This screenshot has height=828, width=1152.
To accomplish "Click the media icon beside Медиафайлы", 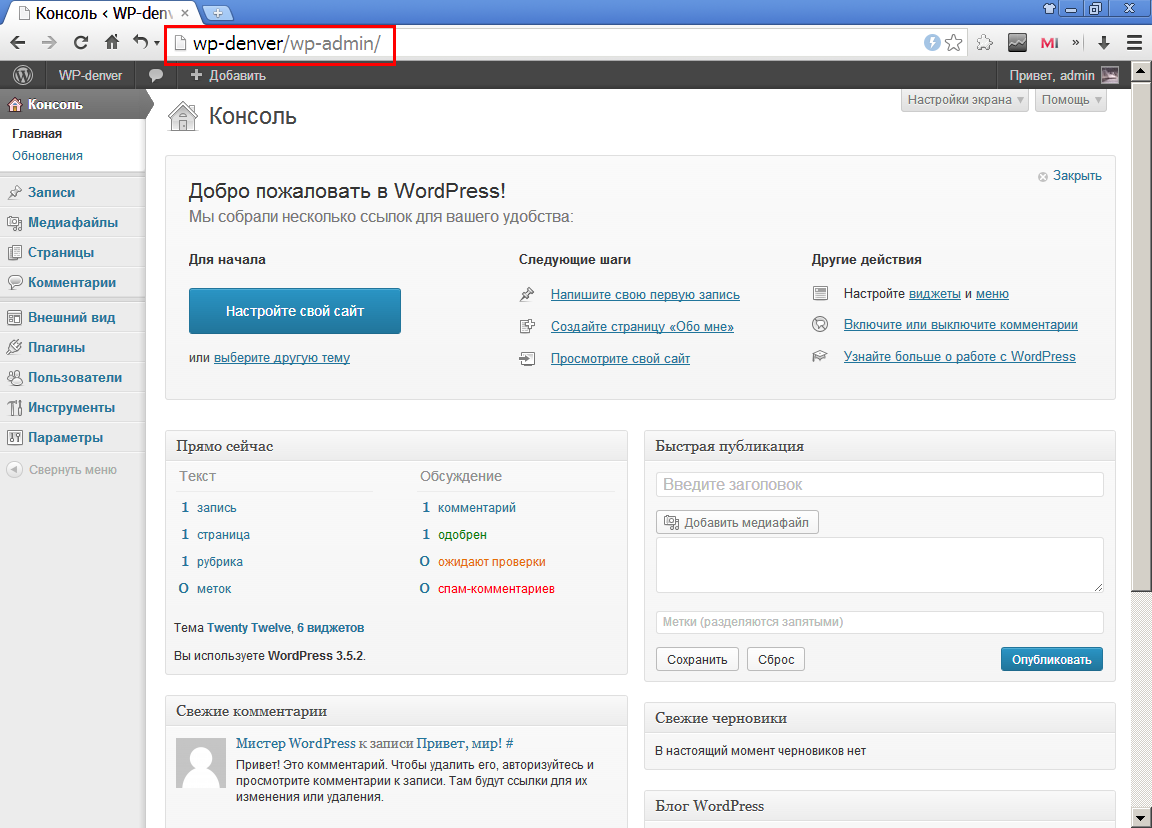I will point(15,223).
